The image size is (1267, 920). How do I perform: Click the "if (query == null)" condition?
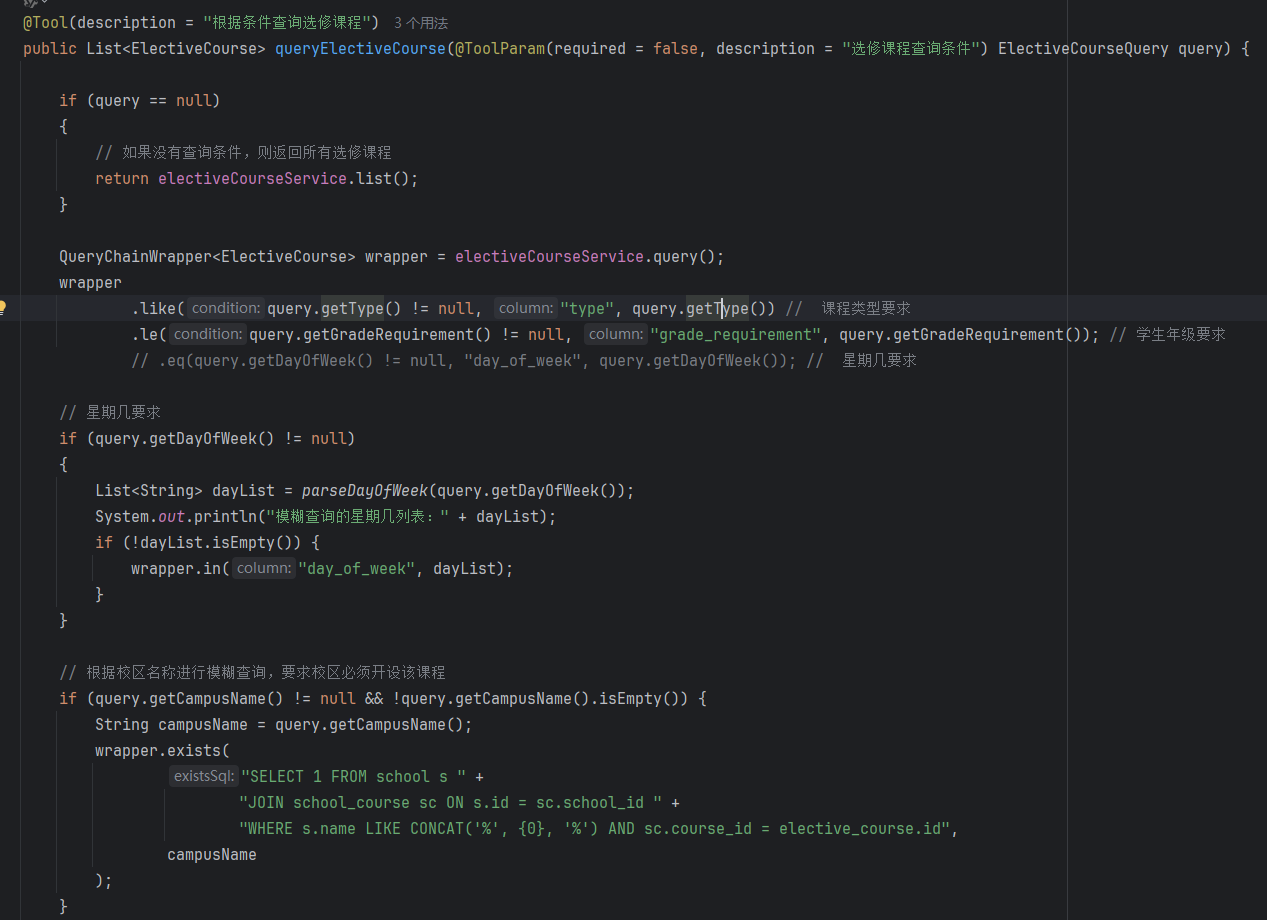[x=139, y=100]
